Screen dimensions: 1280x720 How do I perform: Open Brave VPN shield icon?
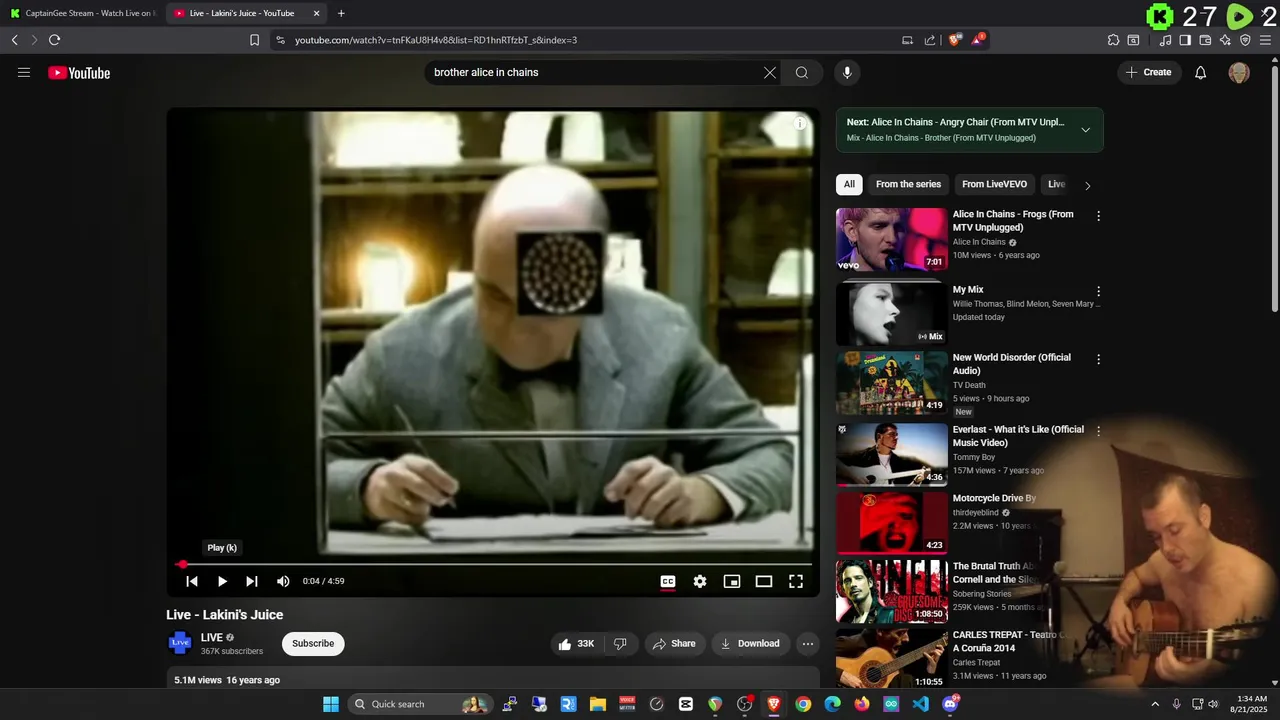[1245, 40]
